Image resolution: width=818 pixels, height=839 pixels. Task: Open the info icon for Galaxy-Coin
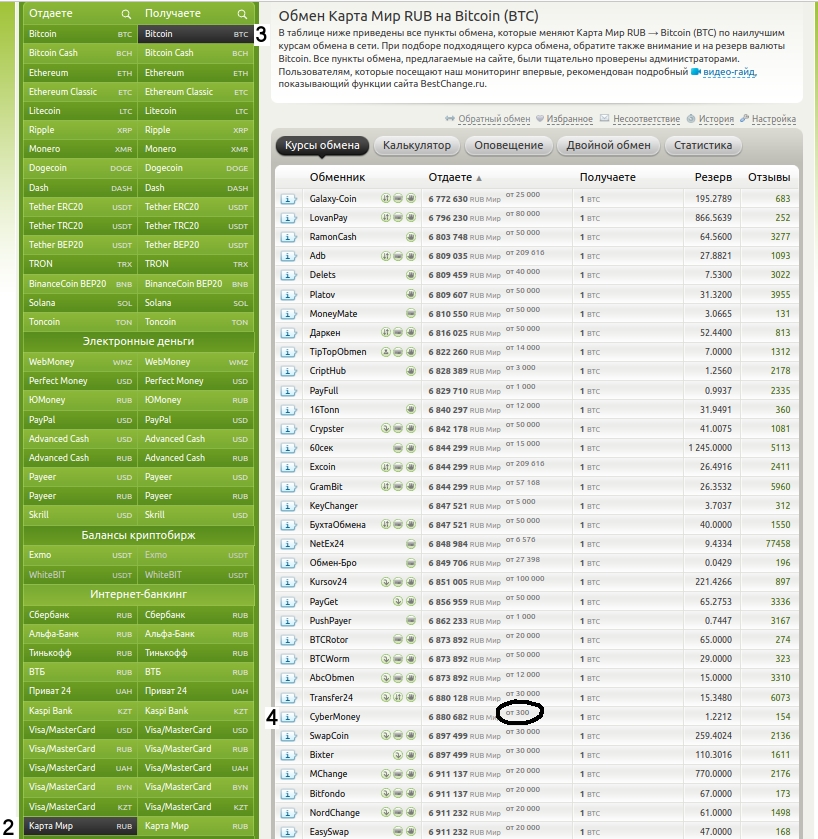pos(288,199)
